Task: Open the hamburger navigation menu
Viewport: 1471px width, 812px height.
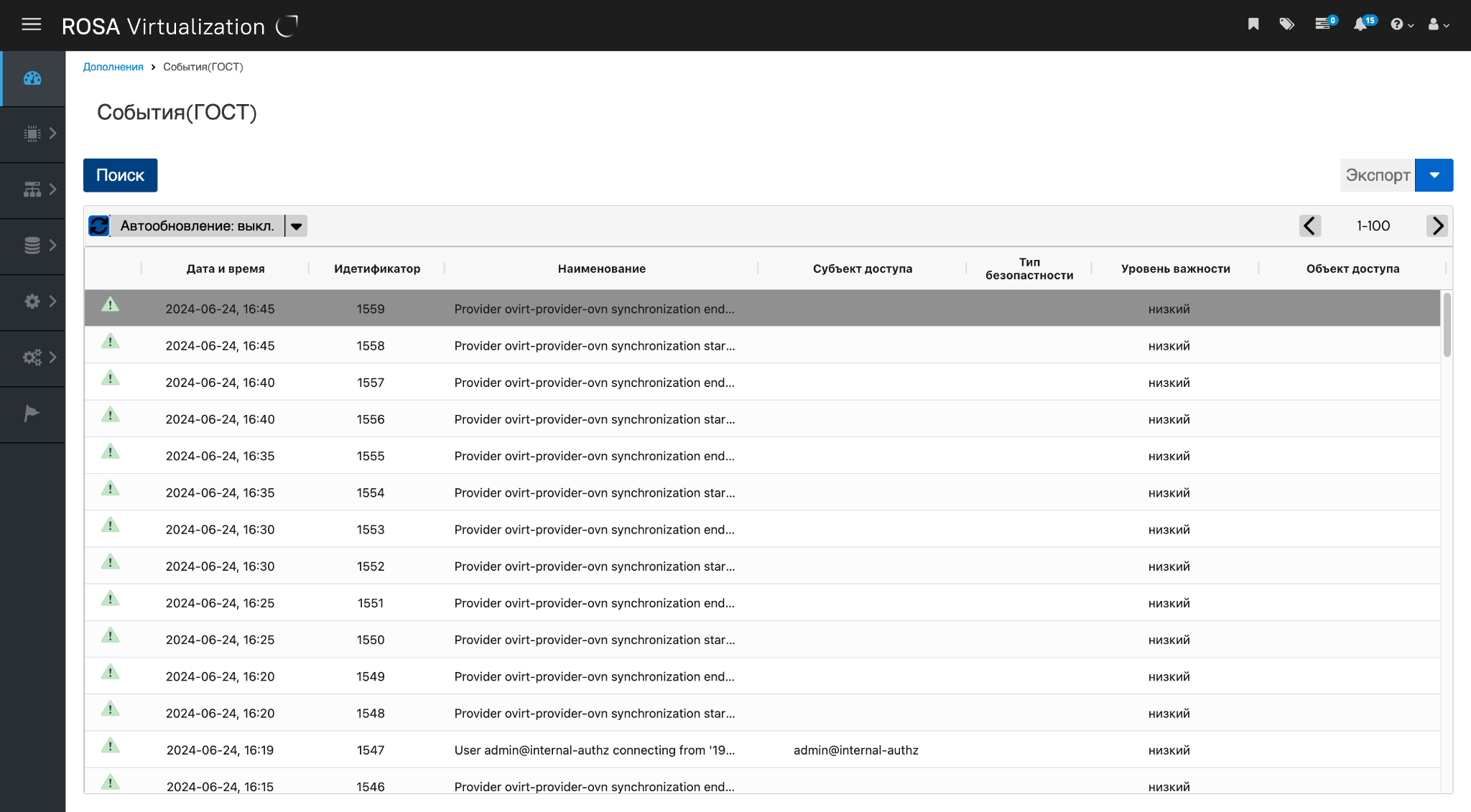Action: click(31, 25)
